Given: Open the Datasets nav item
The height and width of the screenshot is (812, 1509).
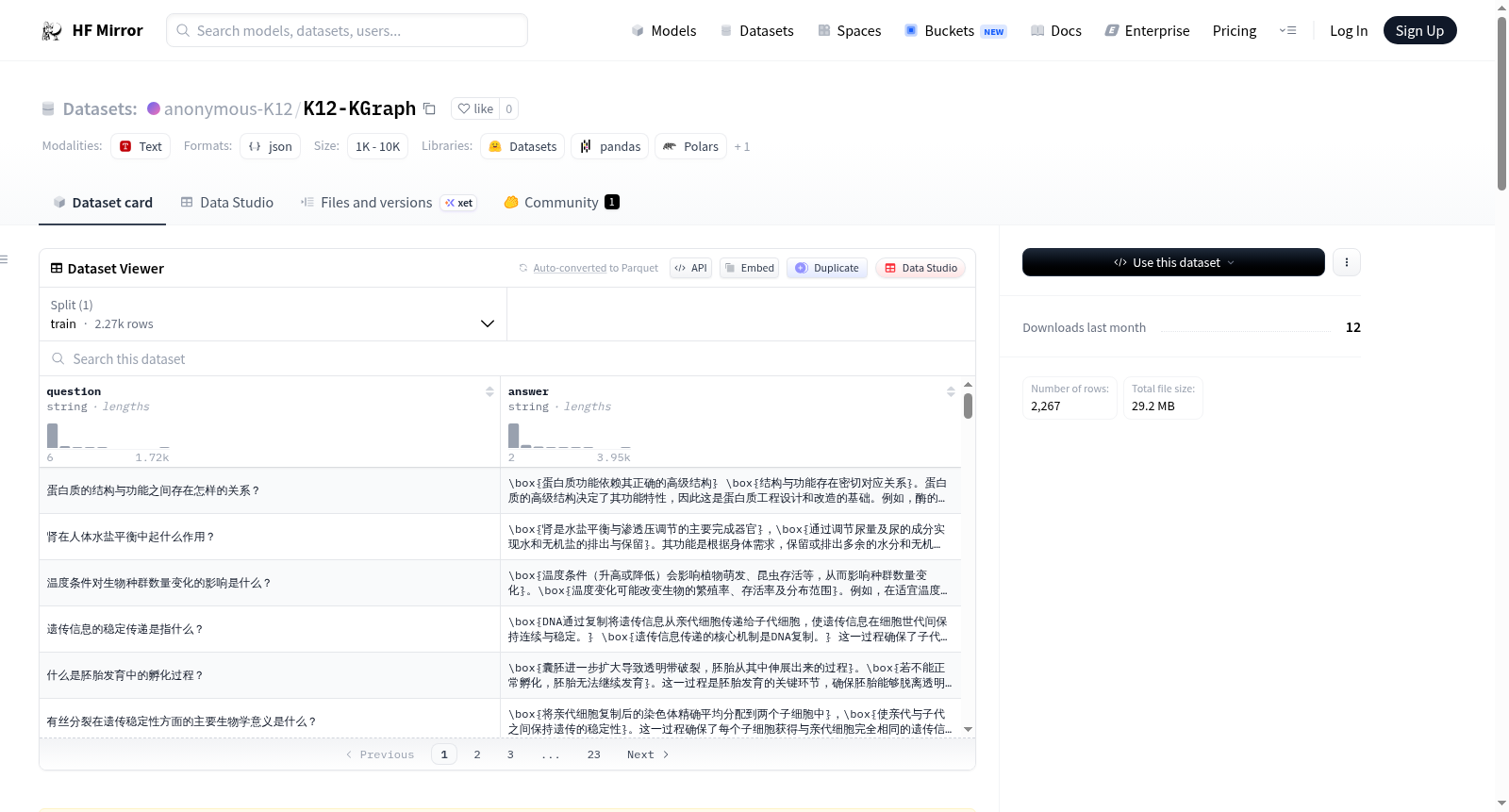Looking at the screenshot, I should pyautogui.click(x=757, y=30).
